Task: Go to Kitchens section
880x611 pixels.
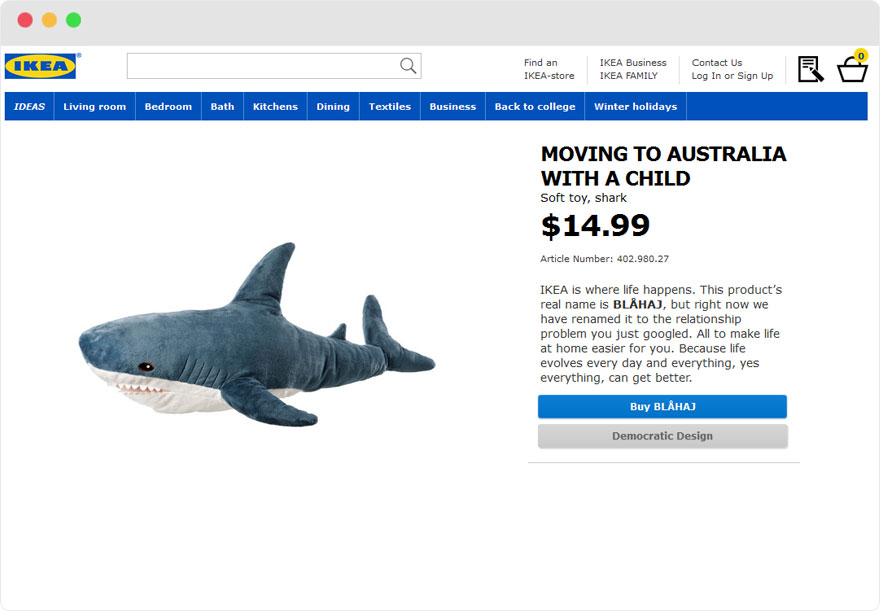Action: [x=275, y=106]
